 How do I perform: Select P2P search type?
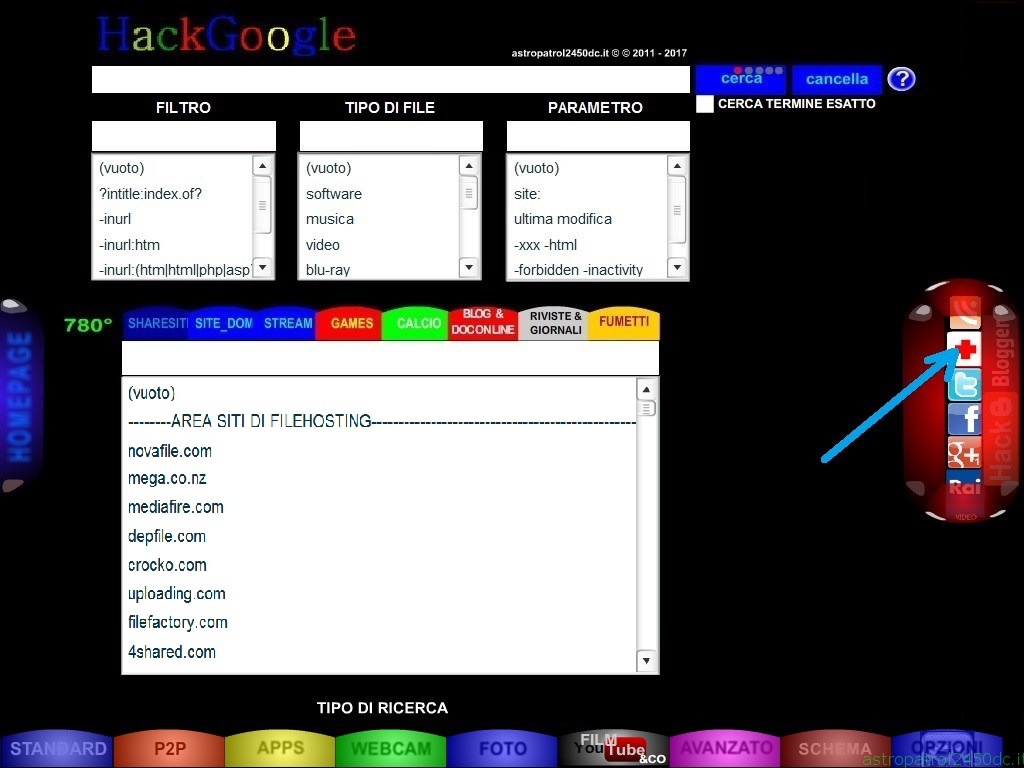pos(169,748)
